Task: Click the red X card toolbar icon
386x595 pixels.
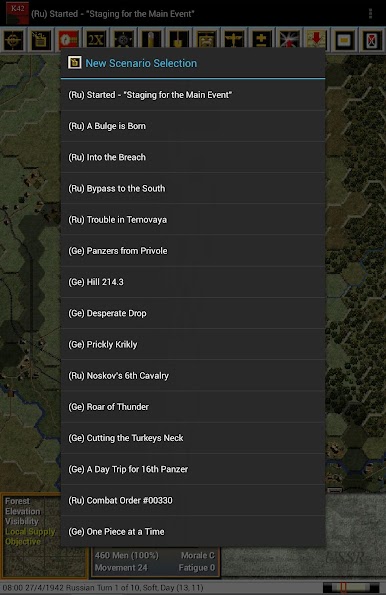Action: pyautogui.click(x=371, y=40)
